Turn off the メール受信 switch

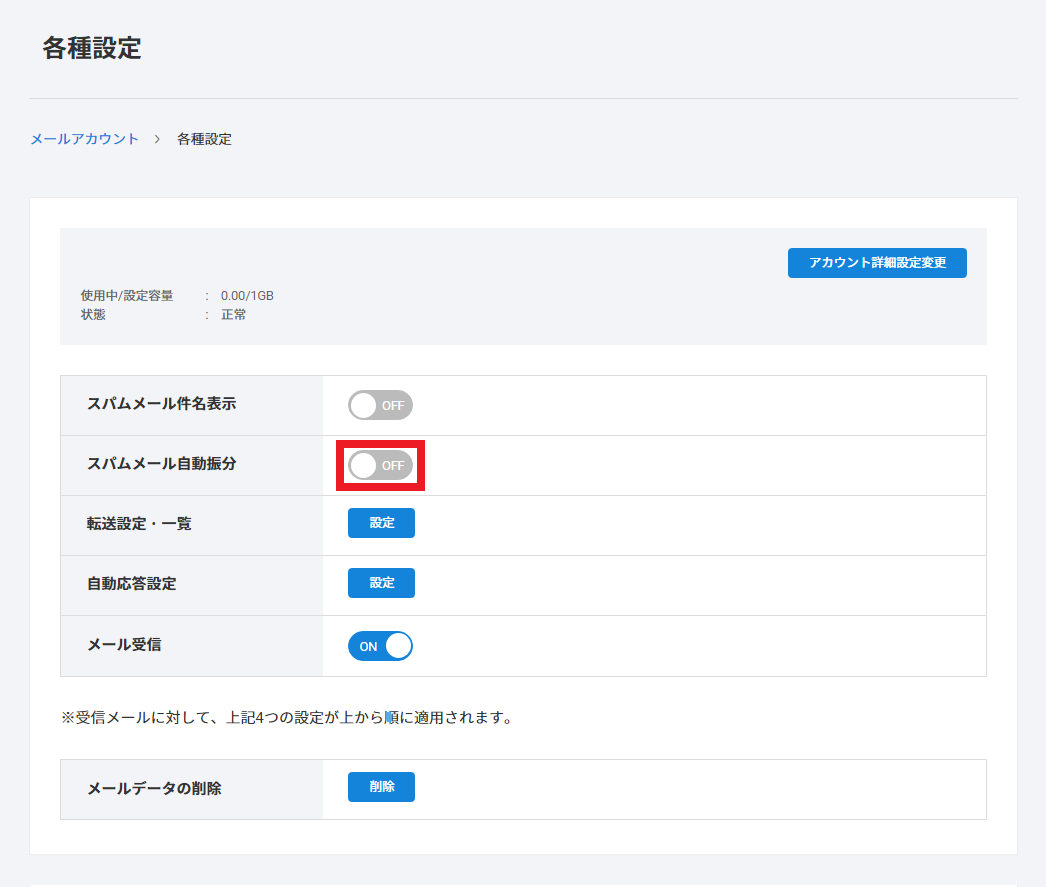click(380, 646)
